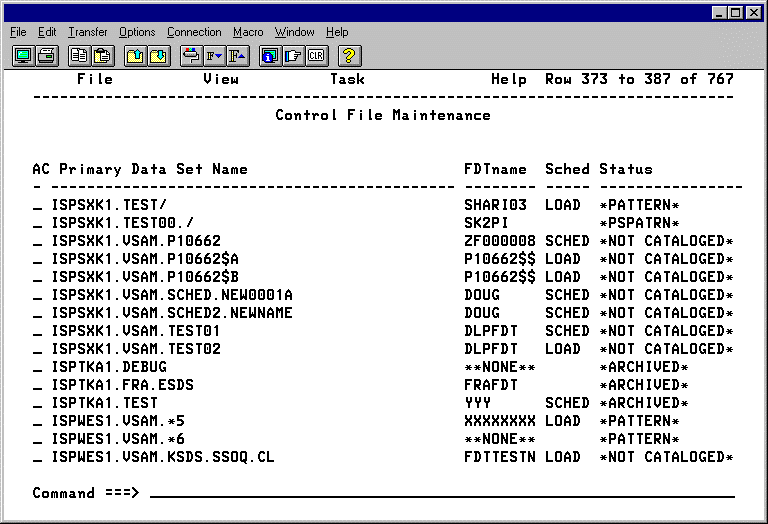This screenshot has height=524, width=768.
Task: Click the CLR clear toolbar button
Action: point(317,56)
